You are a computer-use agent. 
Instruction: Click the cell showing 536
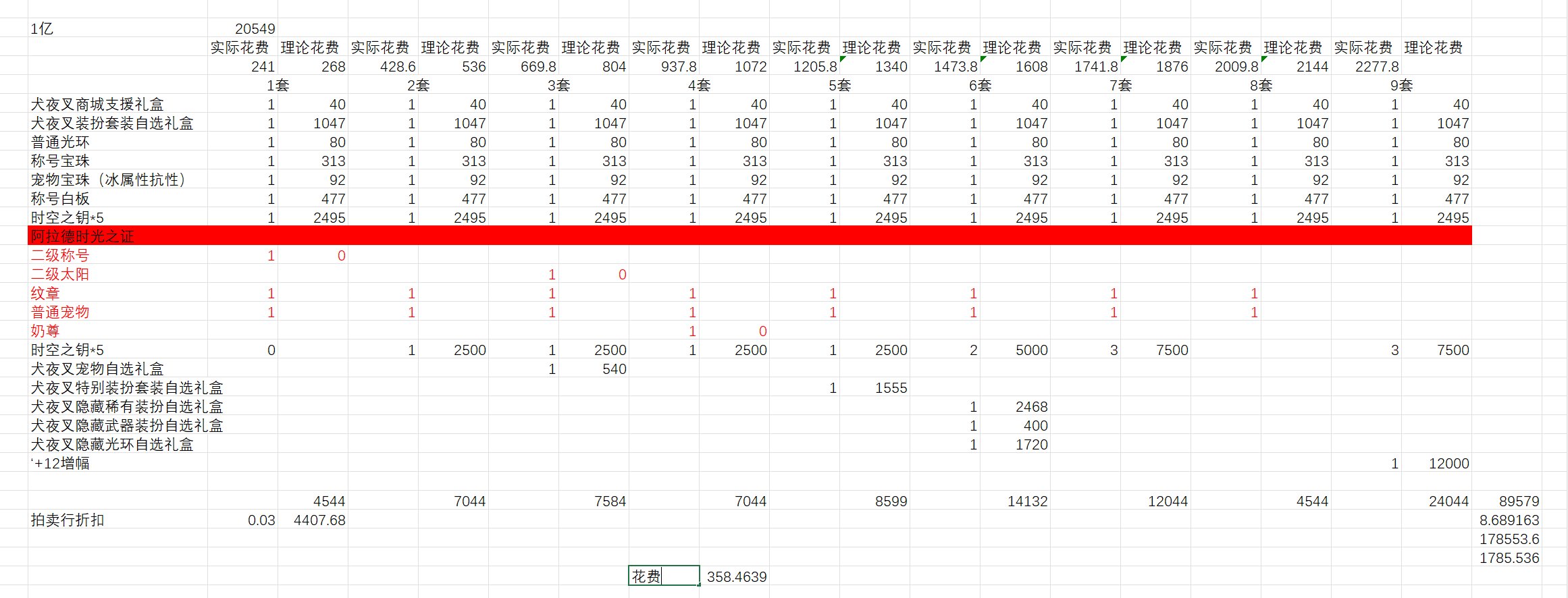[x=454, y=67]
